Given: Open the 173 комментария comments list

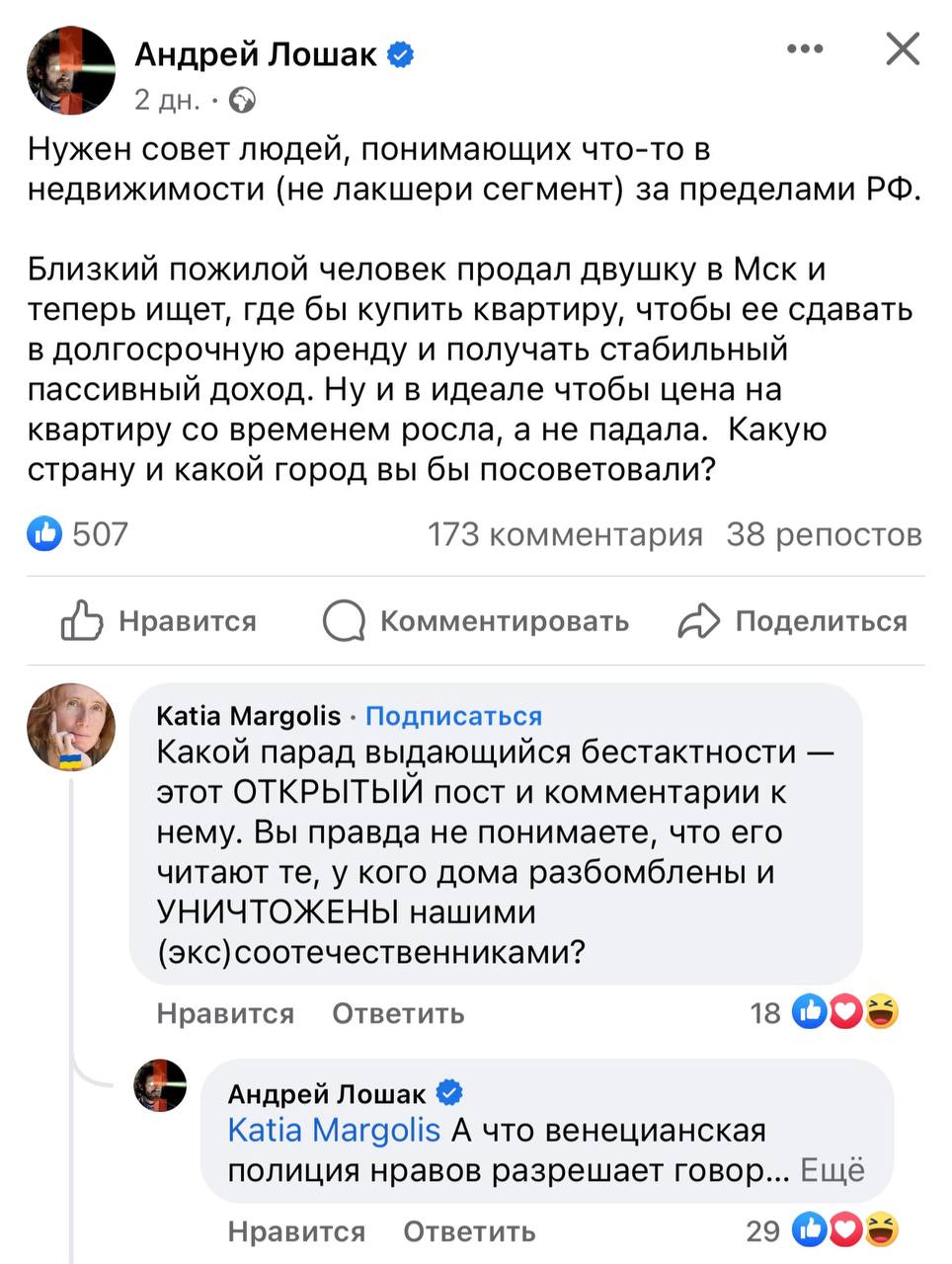Looking at the screenshot, I should click(565, 534).
